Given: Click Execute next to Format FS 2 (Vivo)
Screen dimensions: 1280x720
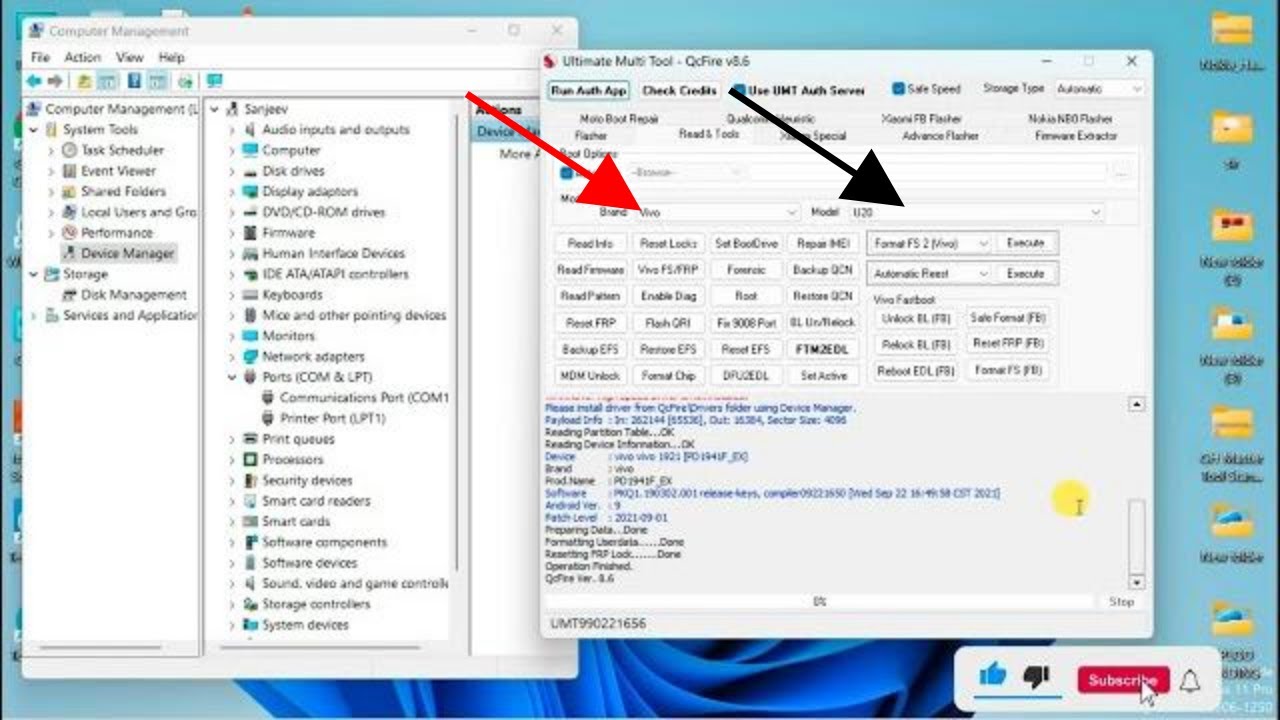Looking at the screenshot, I should tap(1025, 243).
